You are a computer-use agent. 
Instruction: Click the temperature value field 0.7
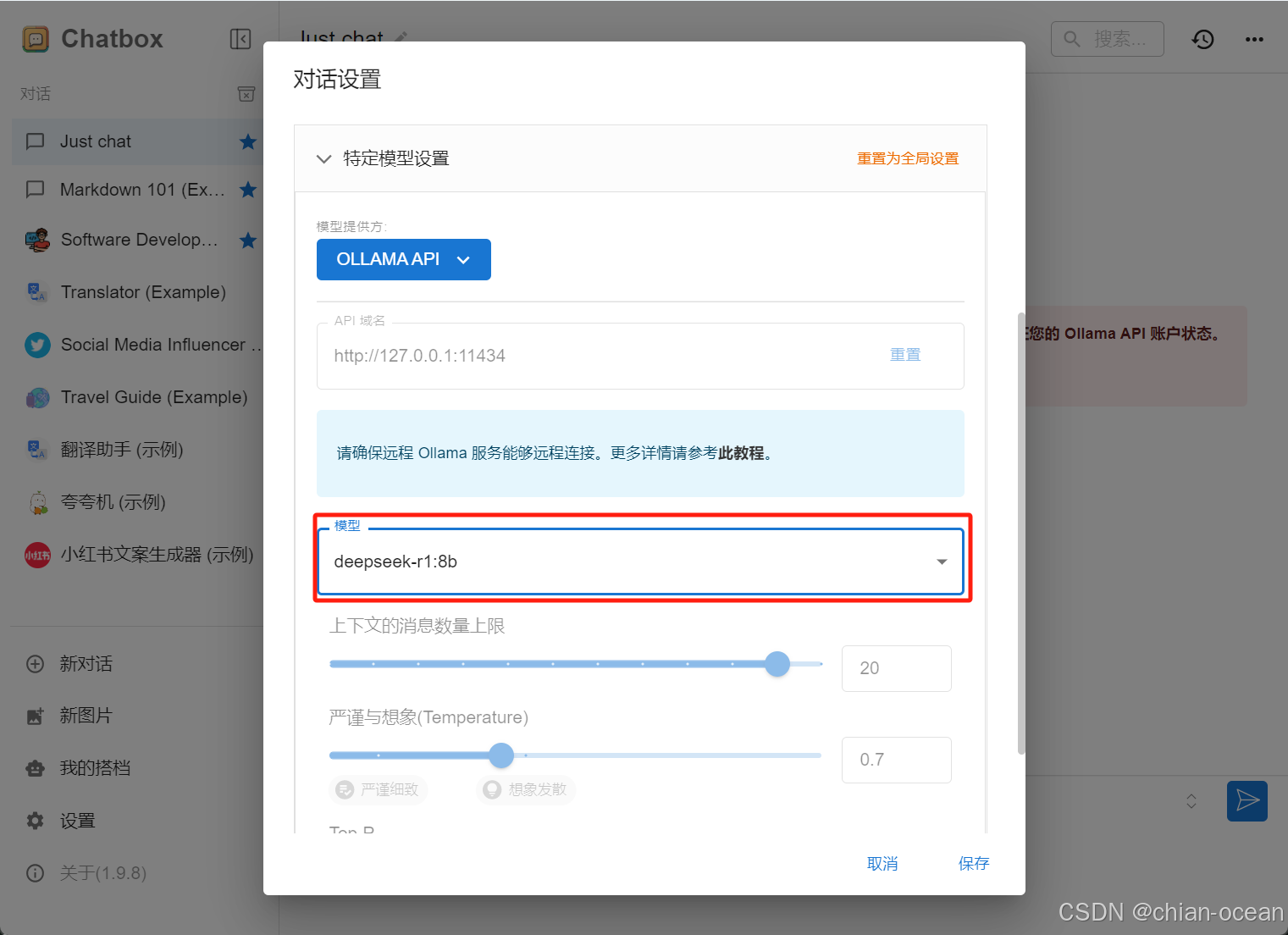click(897, 760)
